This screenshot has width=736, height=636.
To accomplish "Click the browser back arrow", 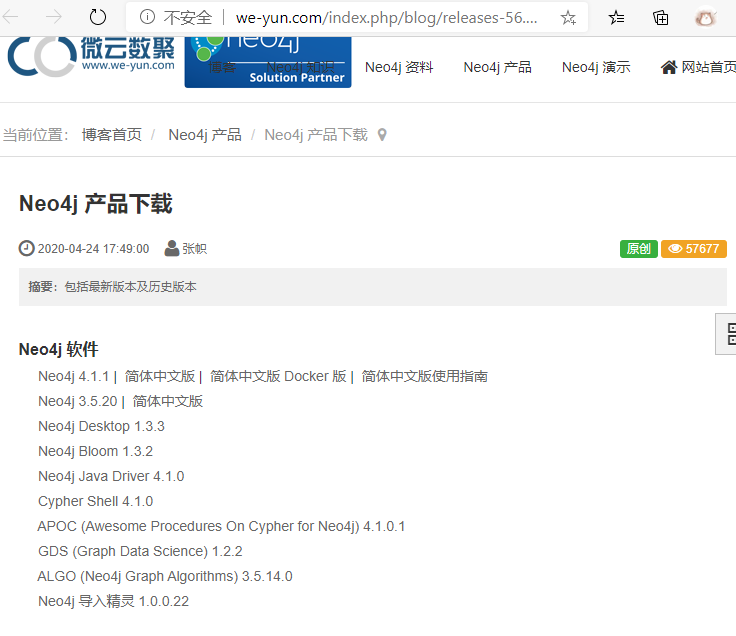I will pos(10,17).
